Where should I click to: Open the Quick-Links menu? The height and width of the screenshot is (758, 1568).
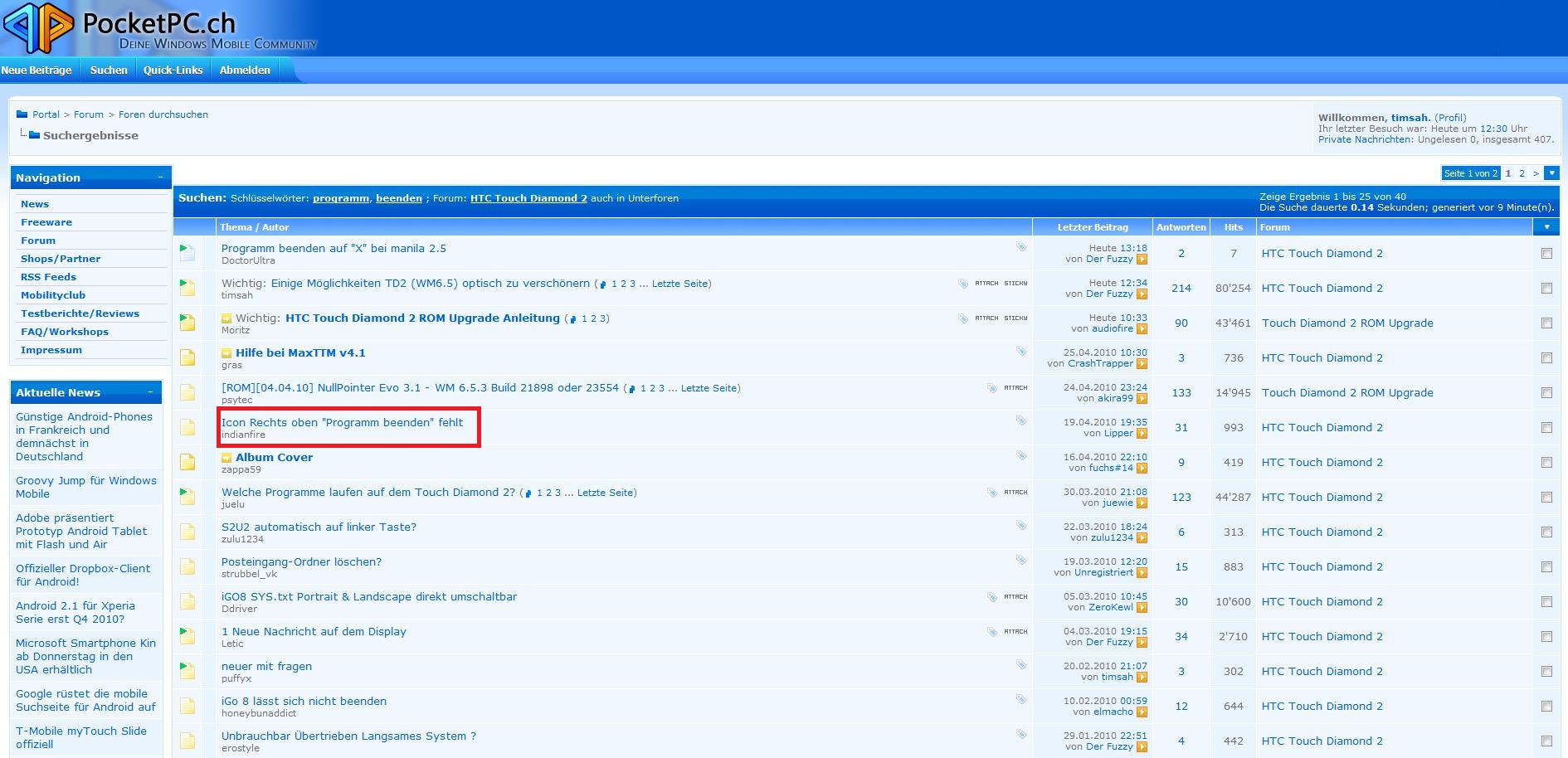[x=173, y=70]
